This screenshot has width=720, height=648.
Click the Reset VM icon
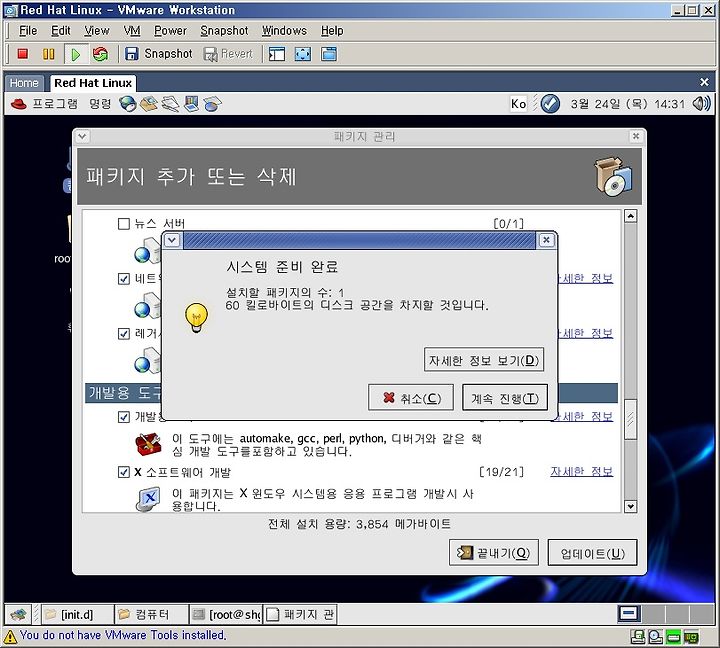(x=100, y=54)
